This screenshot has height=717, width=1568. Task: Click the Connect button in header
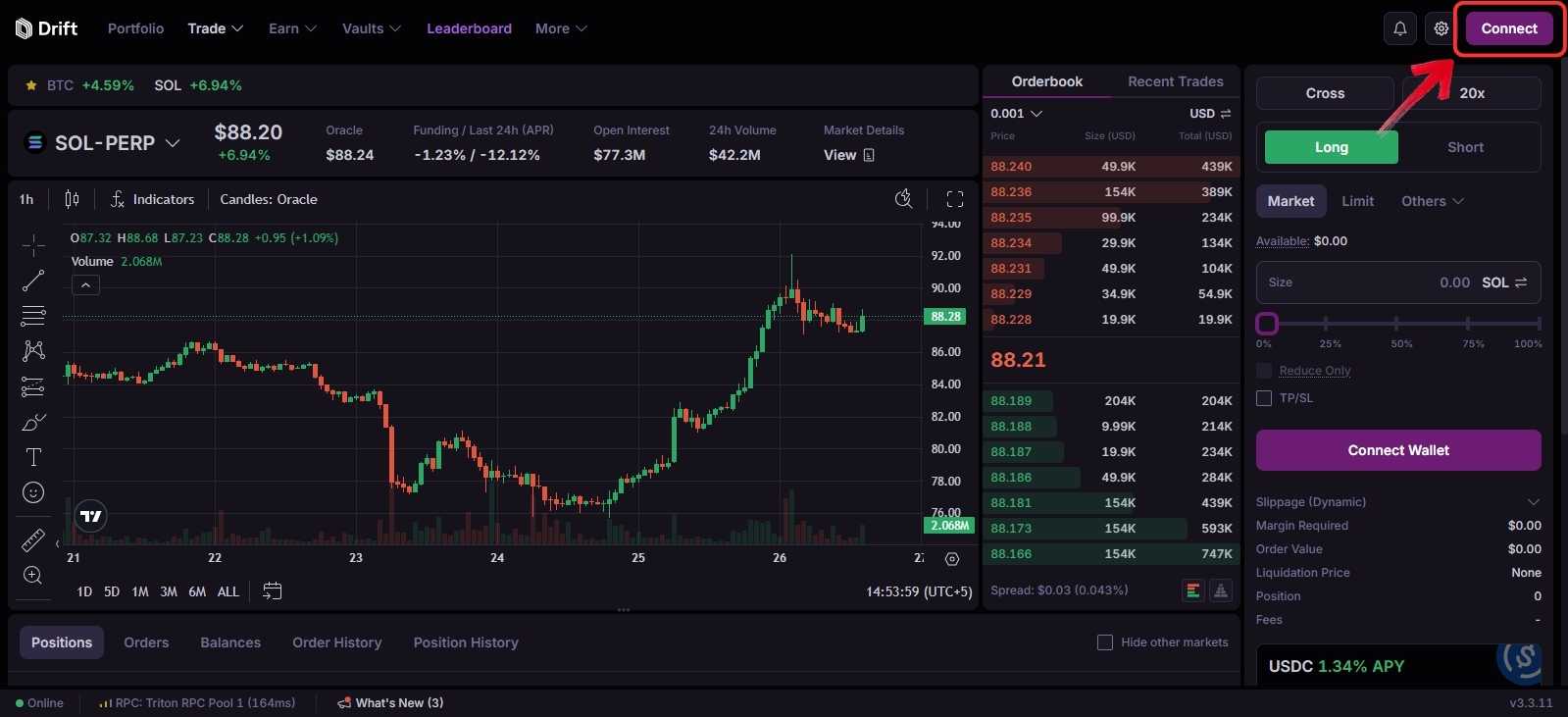point(1509,28)
